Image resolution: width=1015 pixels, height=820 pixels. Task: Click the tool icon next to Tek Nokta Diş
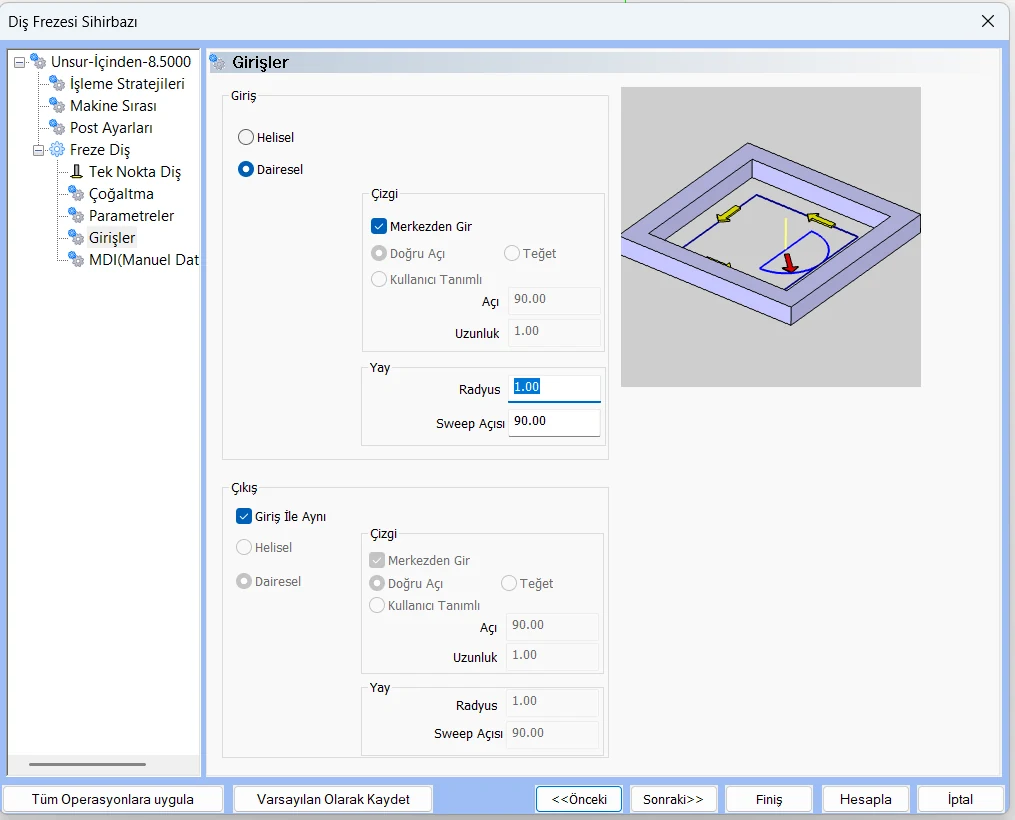pos(76,172)
